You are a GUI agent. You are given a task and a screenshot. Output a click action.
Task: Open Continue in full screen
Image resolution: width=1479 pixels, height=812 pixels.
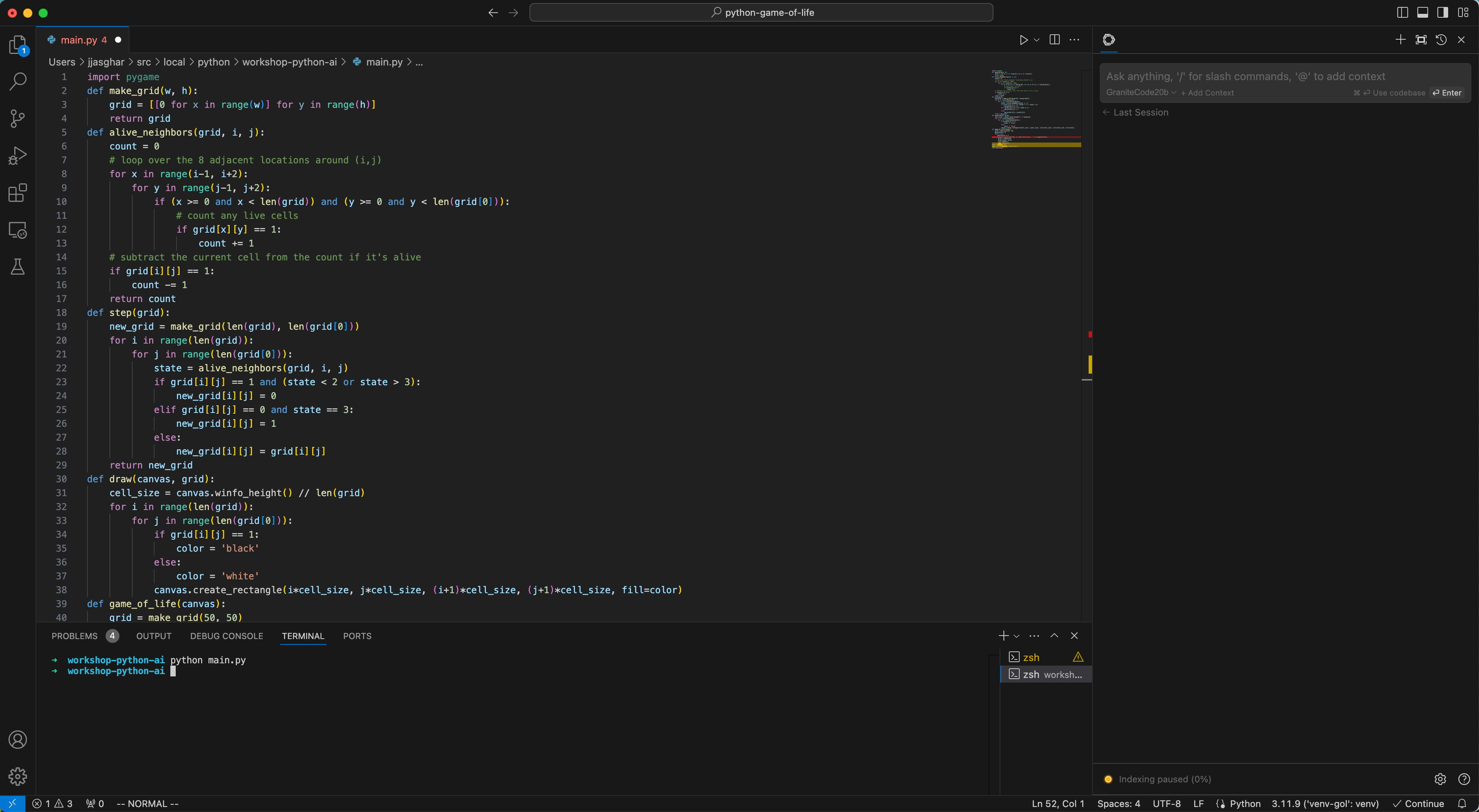point(1421,40)
